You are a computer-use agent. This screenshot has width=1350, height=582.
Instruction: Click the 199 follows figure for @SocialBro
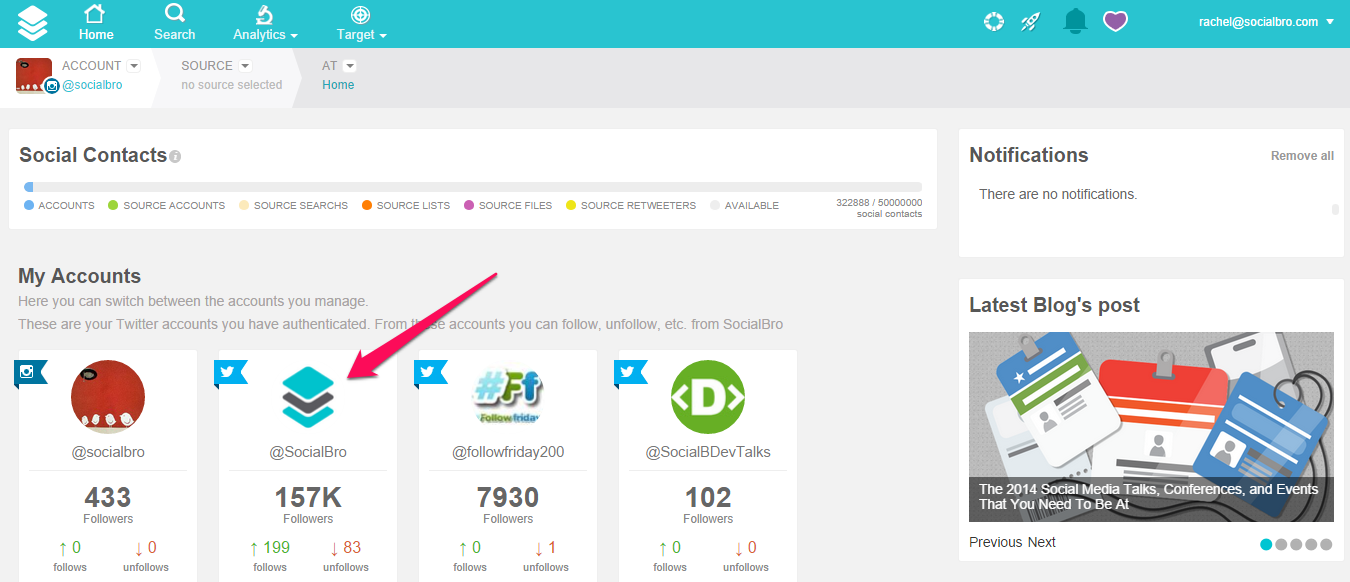tap(270, 548)
